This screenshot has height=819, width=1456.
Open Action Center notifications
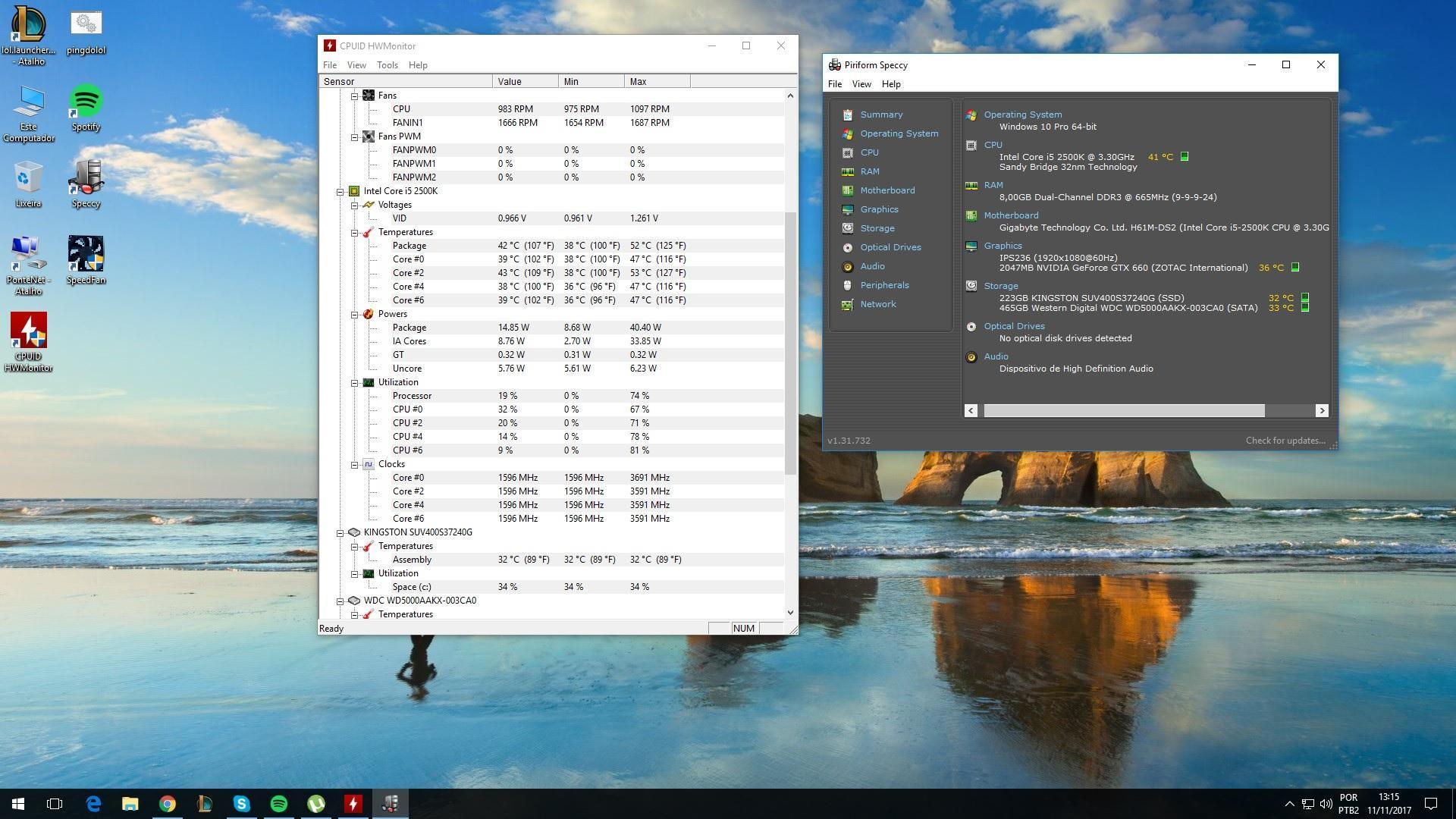coord(1431,804)
